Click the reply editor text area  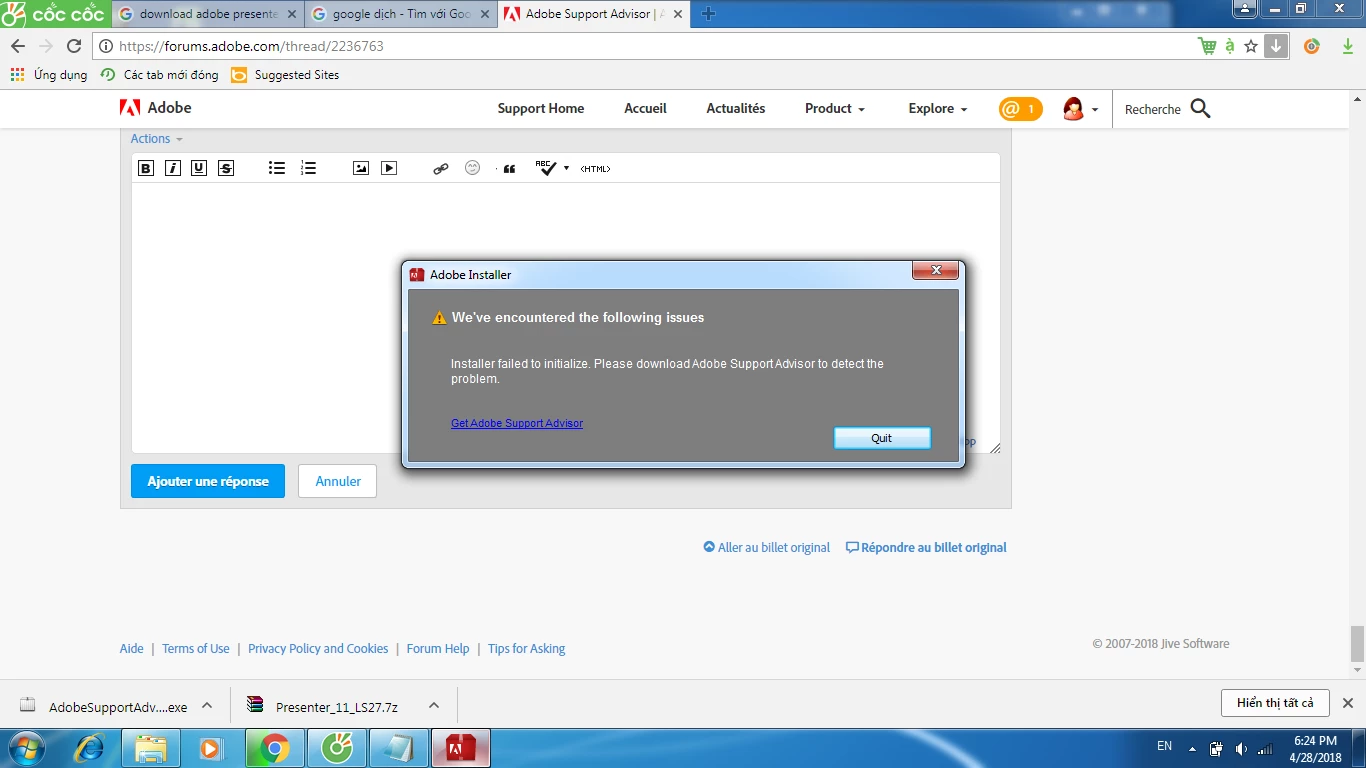click(565, 318)
